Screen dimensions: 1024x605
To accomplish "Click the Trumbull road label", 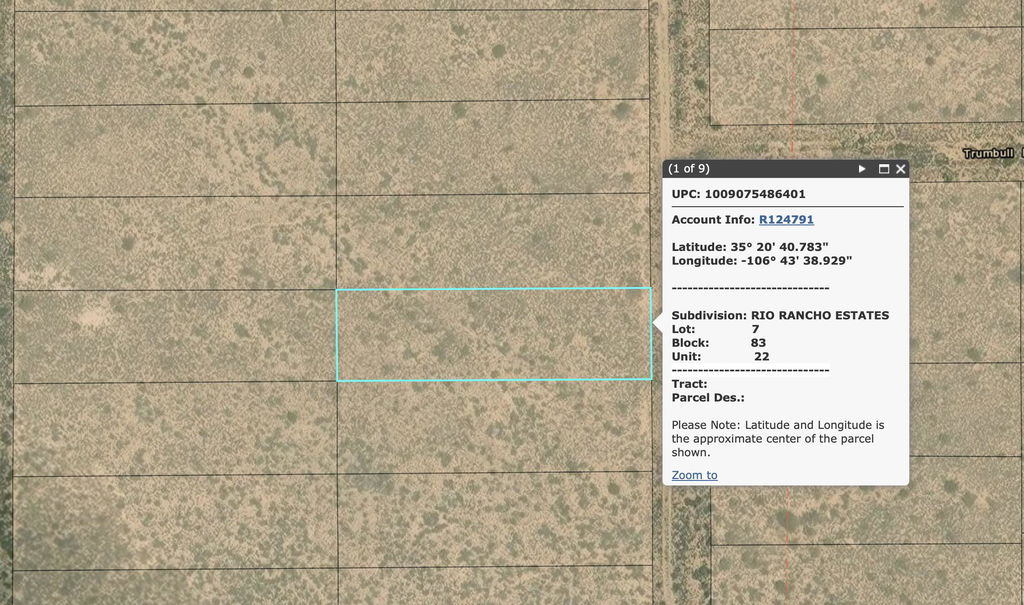I will click(988, 153).
